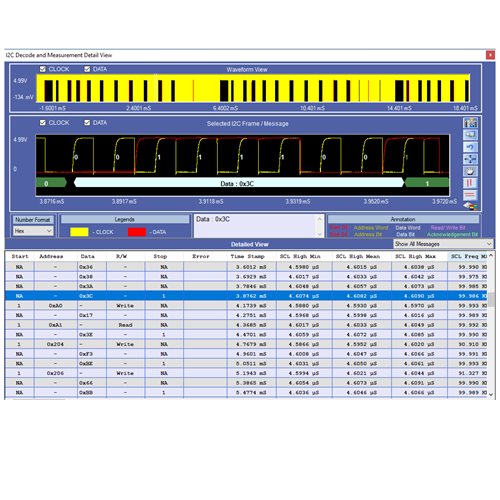
Task: Click time stamp 4.4701 mS cell
Action: [251, 335]
